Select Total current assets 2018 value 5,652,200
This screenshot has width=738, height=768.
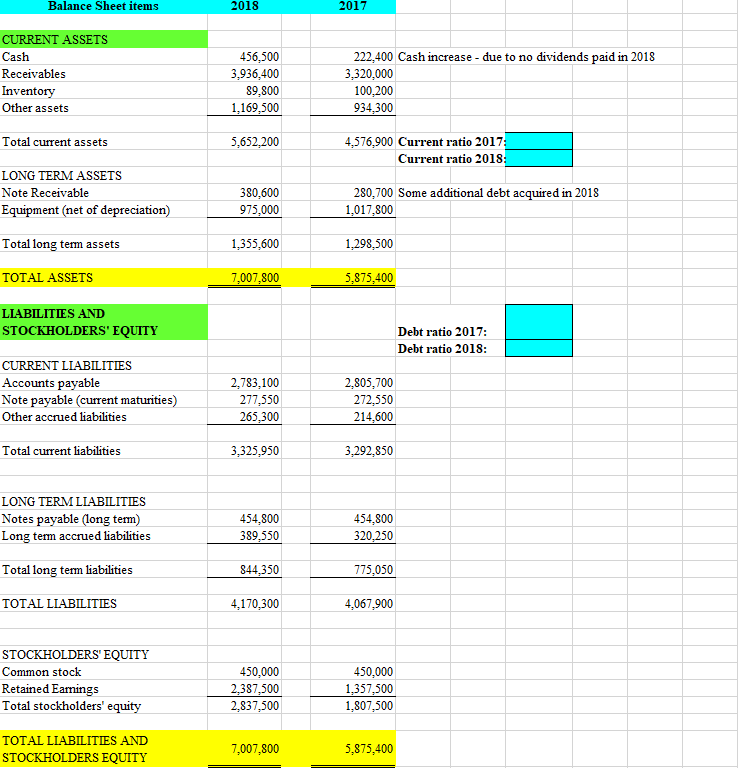pyautogui.click(x=255, y=142)
